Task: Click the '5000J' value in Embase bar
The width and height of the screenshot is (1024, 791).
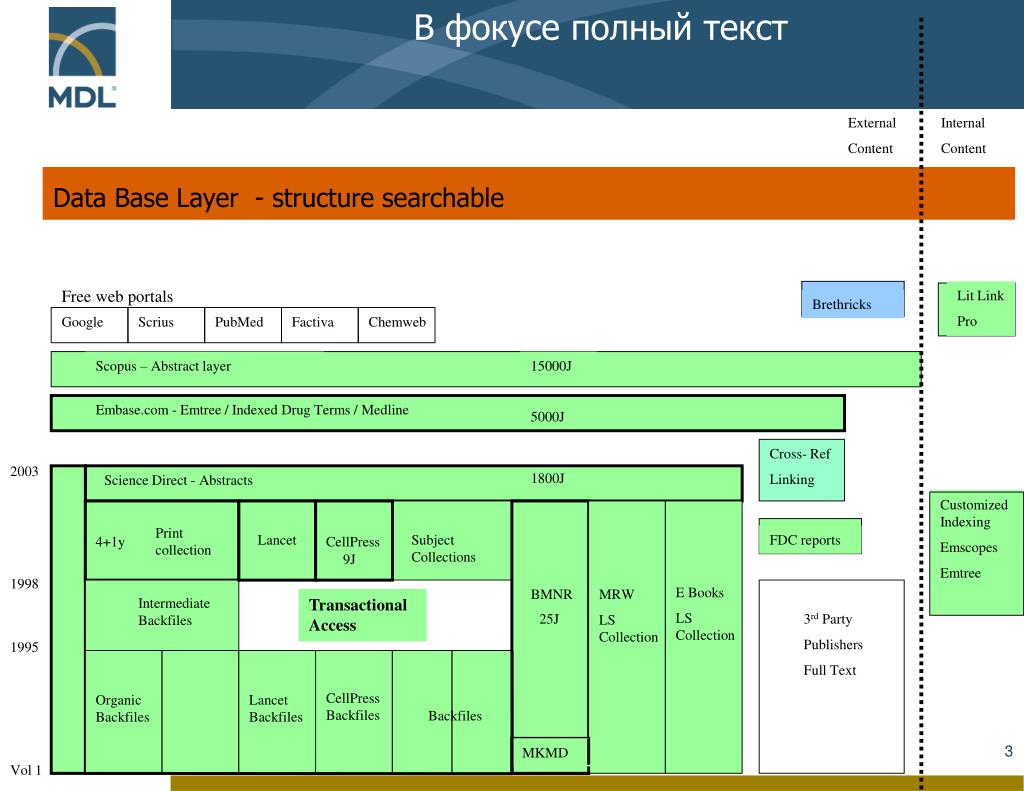Action: [x=547, y=417]
